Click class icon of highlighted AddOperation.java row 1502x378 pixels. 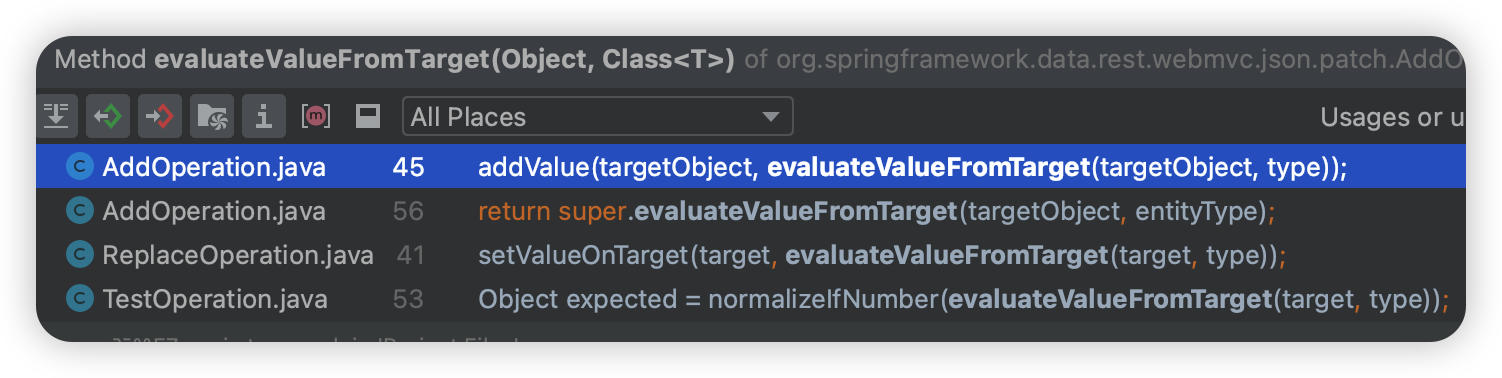click(x=79, y=167)
